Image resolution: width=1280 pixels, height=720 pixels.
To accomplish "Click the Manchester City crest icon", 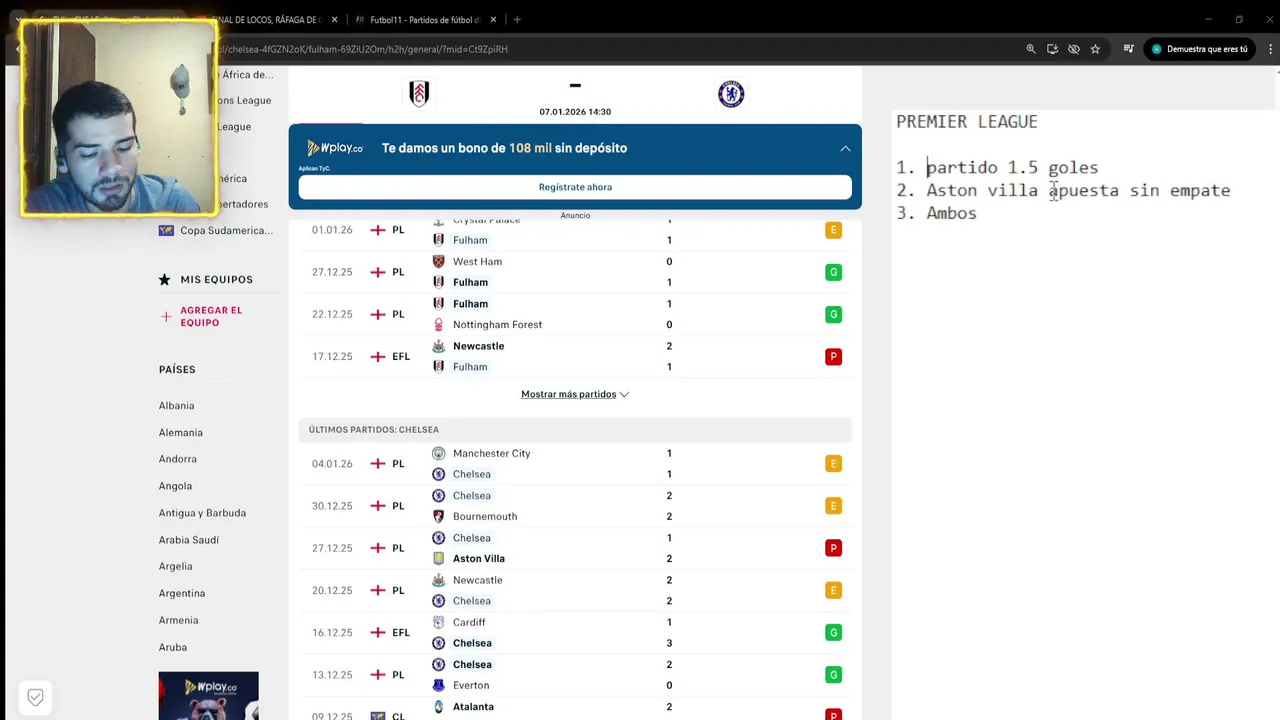I will click(x=438, y=453).
